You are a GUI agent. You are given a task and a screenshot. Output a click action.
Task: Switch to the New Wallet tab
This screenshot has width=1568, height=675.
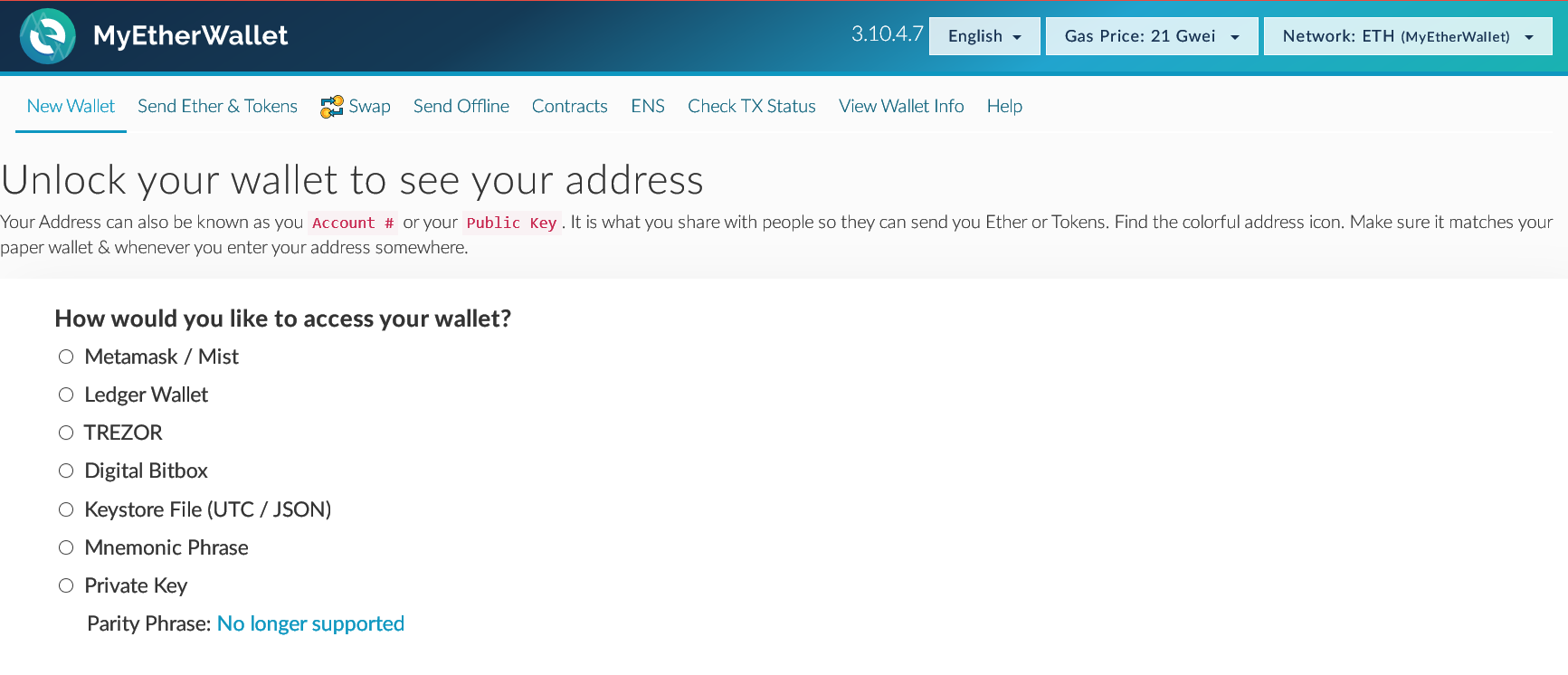click(71, 106)
